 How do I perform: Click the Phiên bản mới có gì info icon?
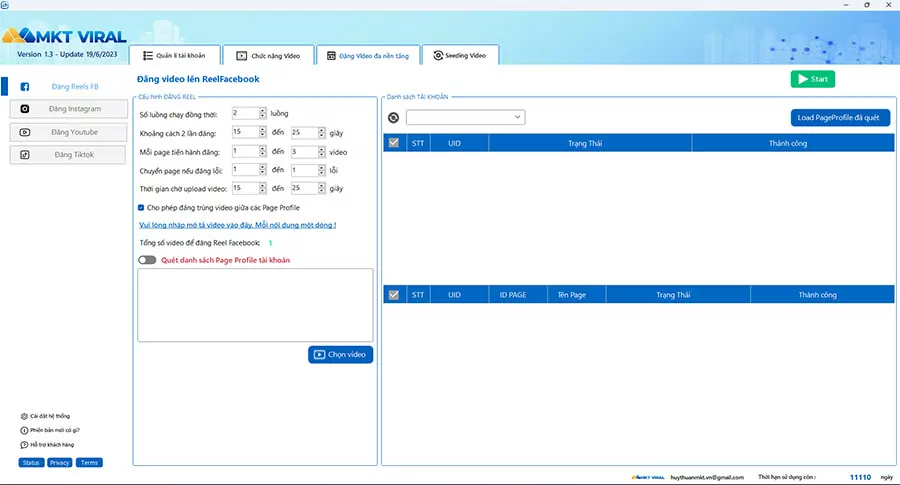click(x=24, y=430)
